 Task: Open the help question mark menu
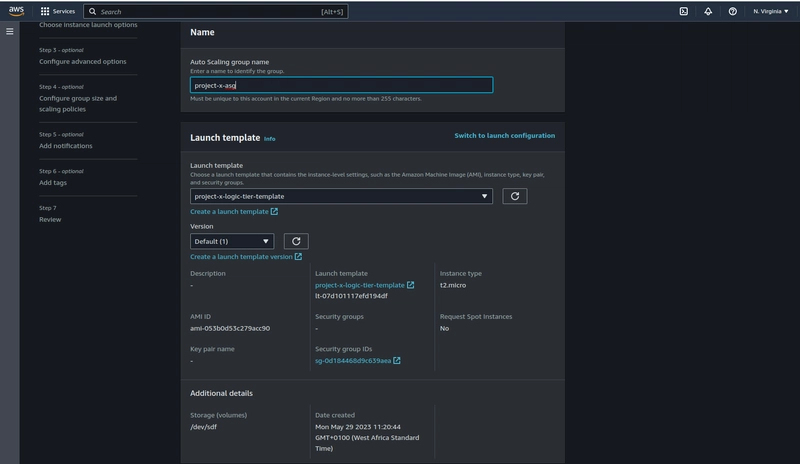tap(733, 11)
